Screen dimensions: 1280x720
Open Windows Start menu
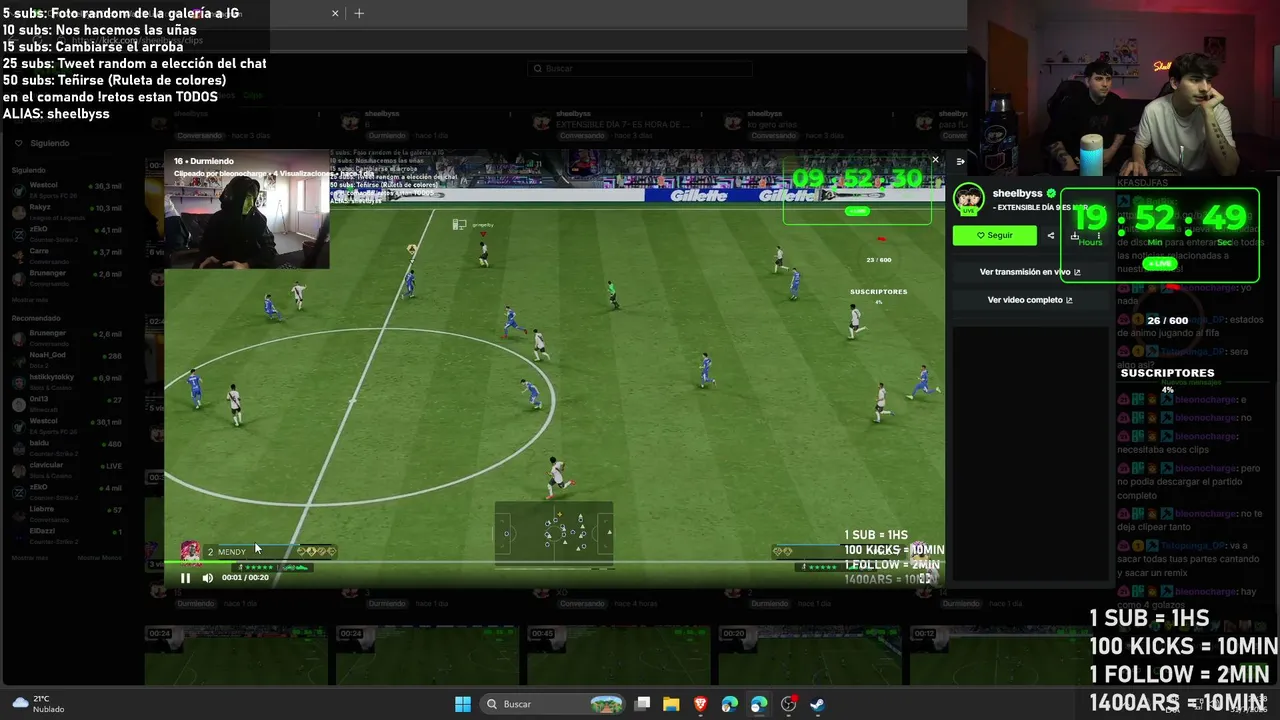point(463,704)
